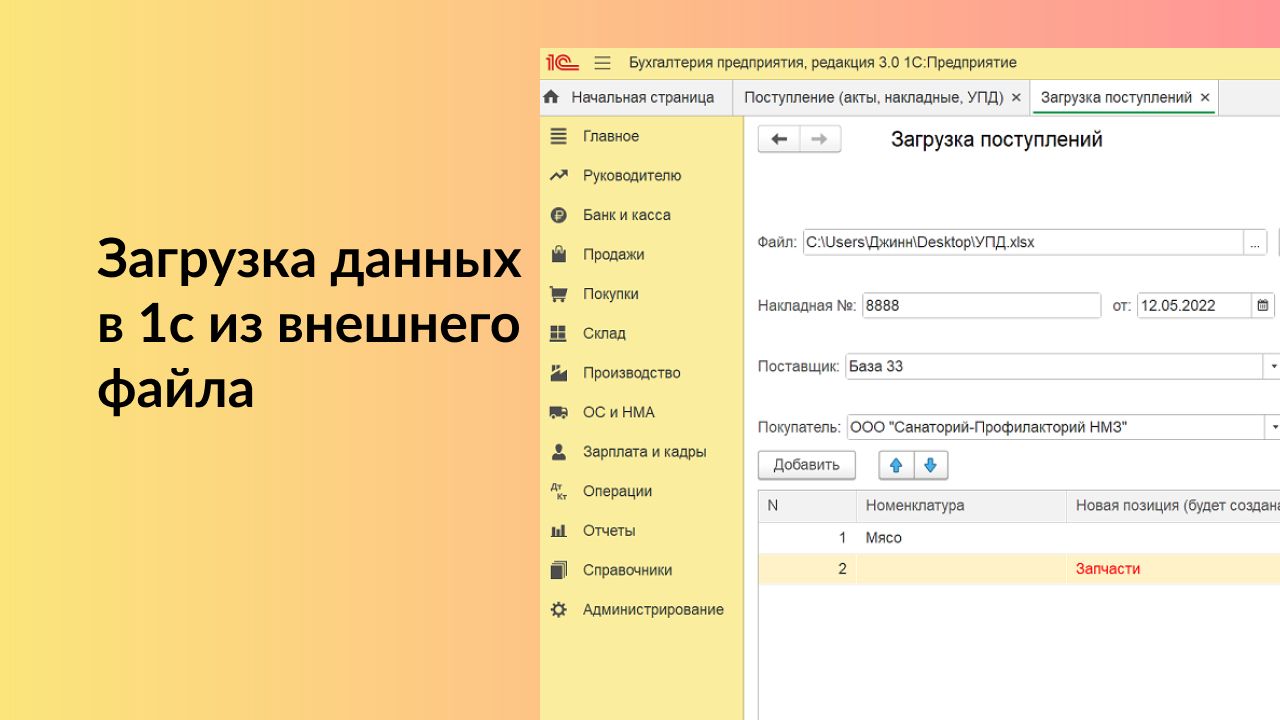This screenshot has width=1280, height=720.
Task: Go back with the left arrow button
Action: coord(779,140)
